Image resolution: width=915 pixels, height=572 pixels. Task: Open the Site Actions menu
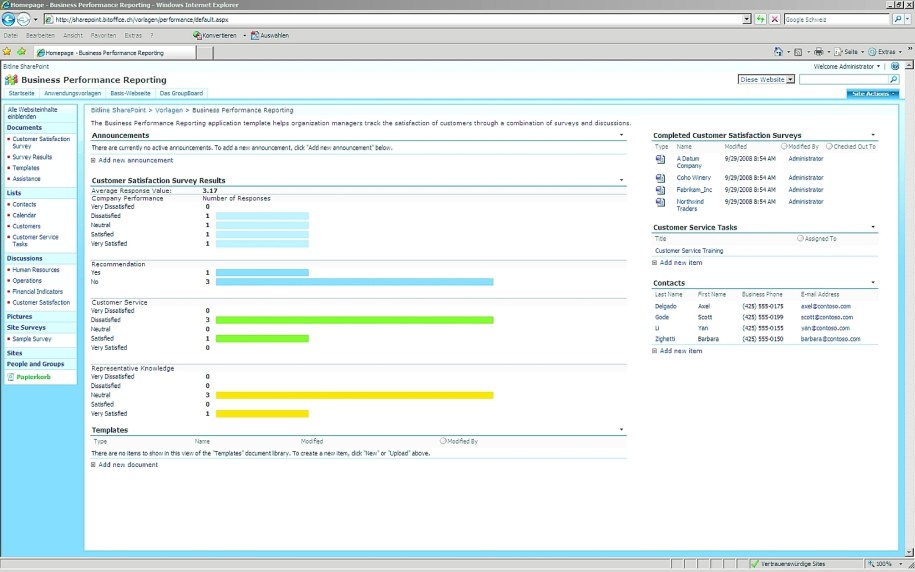(873, 93)
